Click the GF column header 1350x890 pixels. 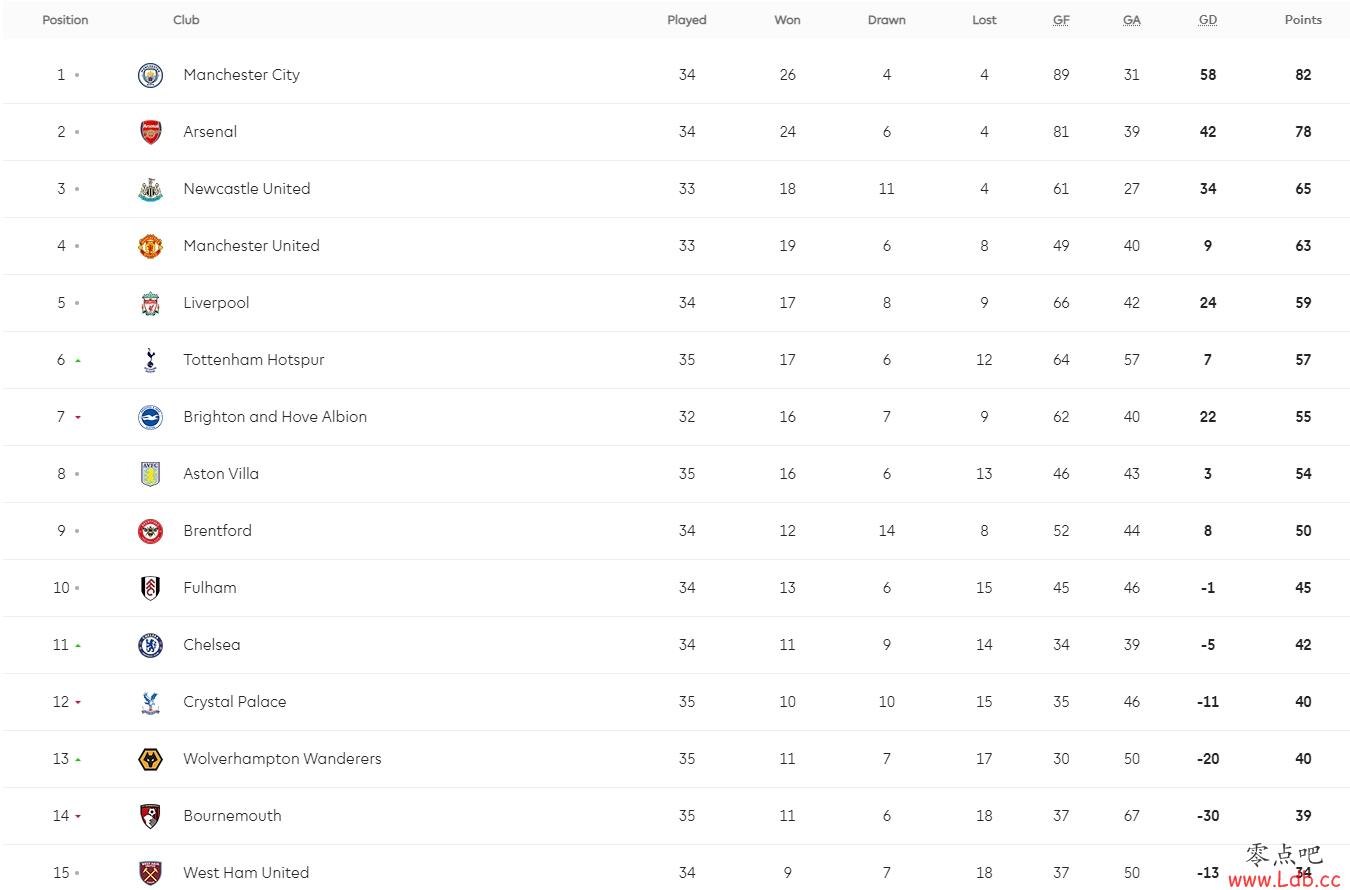coord(1061,20)
